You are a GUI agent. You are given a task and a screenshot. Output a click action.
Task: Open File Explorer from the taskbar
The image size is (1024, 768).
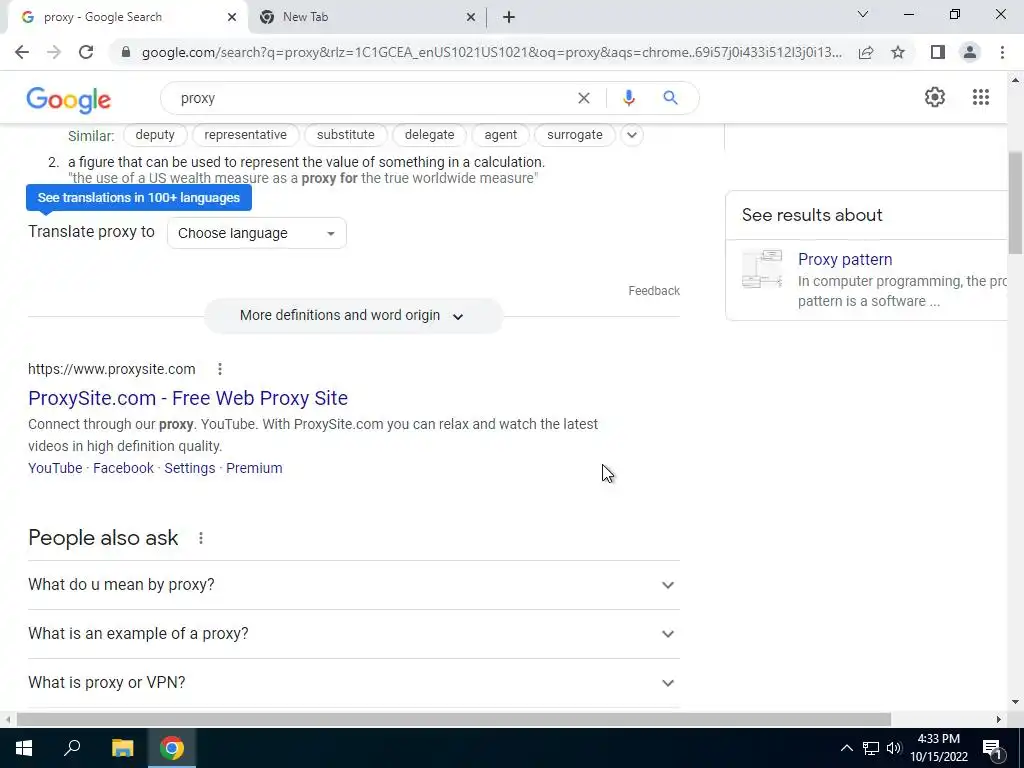point(122,748)
